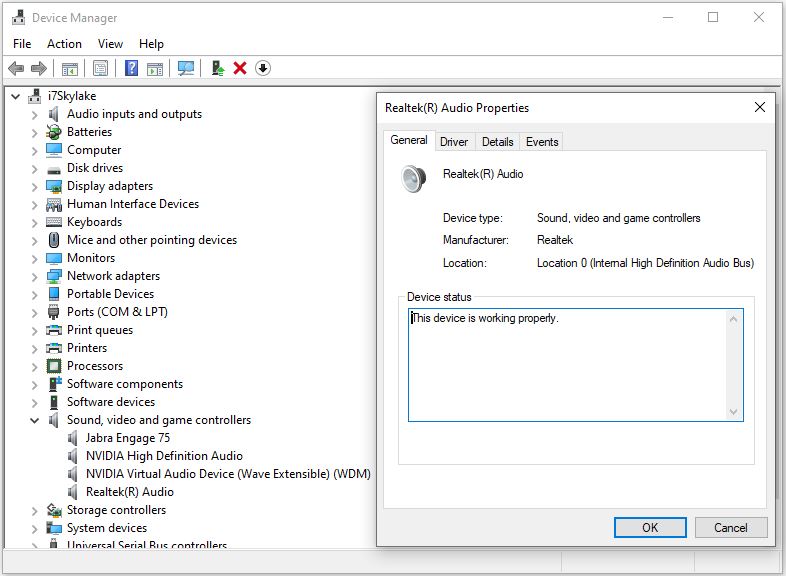The height and width of the screenshot is (576, 786).
Task: Click the Human Interface Devices icon
Action: (x=54, y=204)
